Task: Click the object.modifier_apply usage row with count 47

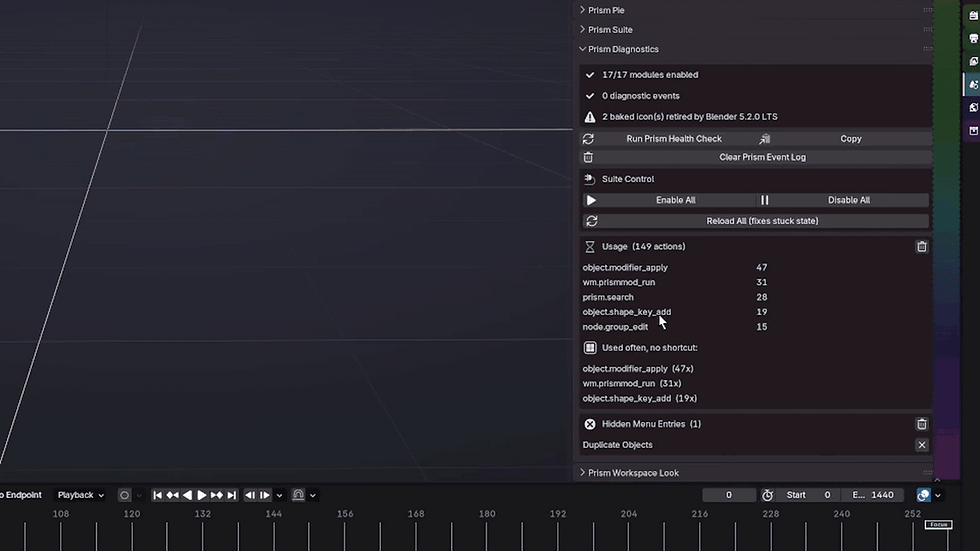Action: coord(675,267)
